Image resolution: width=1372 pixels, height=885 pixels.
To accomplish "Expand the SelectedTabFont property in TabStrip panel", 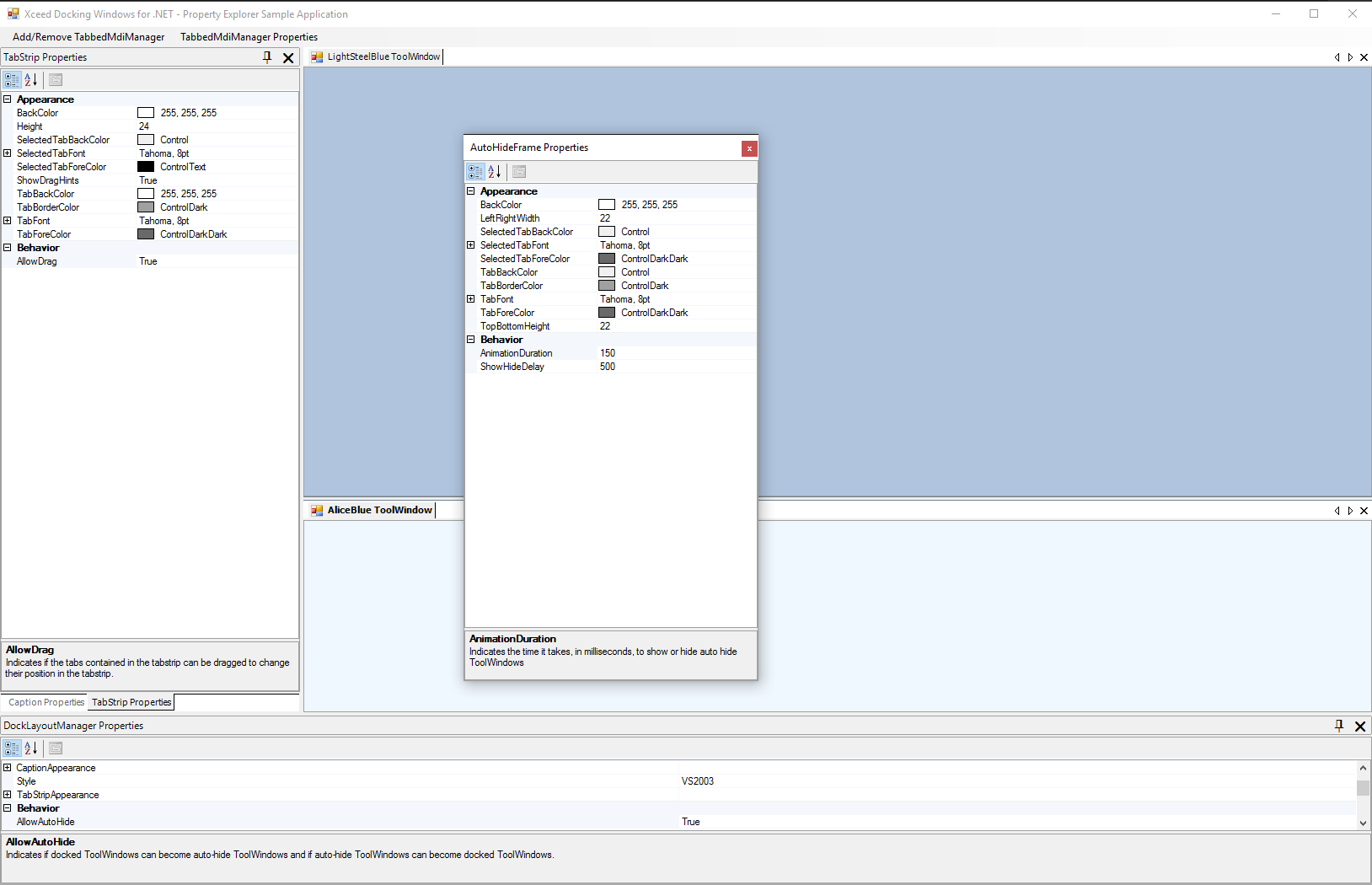I will tap(8, 153).
